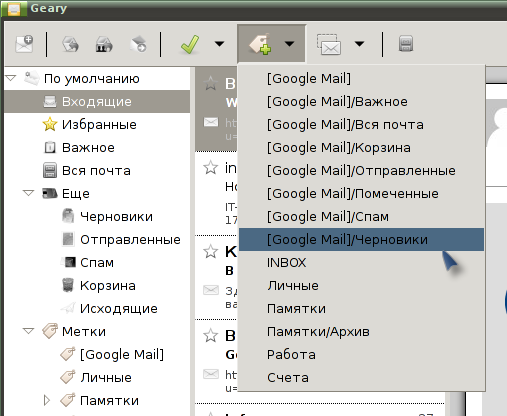Open the Move dropdown arrow
Image resolution: width=507 pixels, height=416 pixels.
(359, 44)
